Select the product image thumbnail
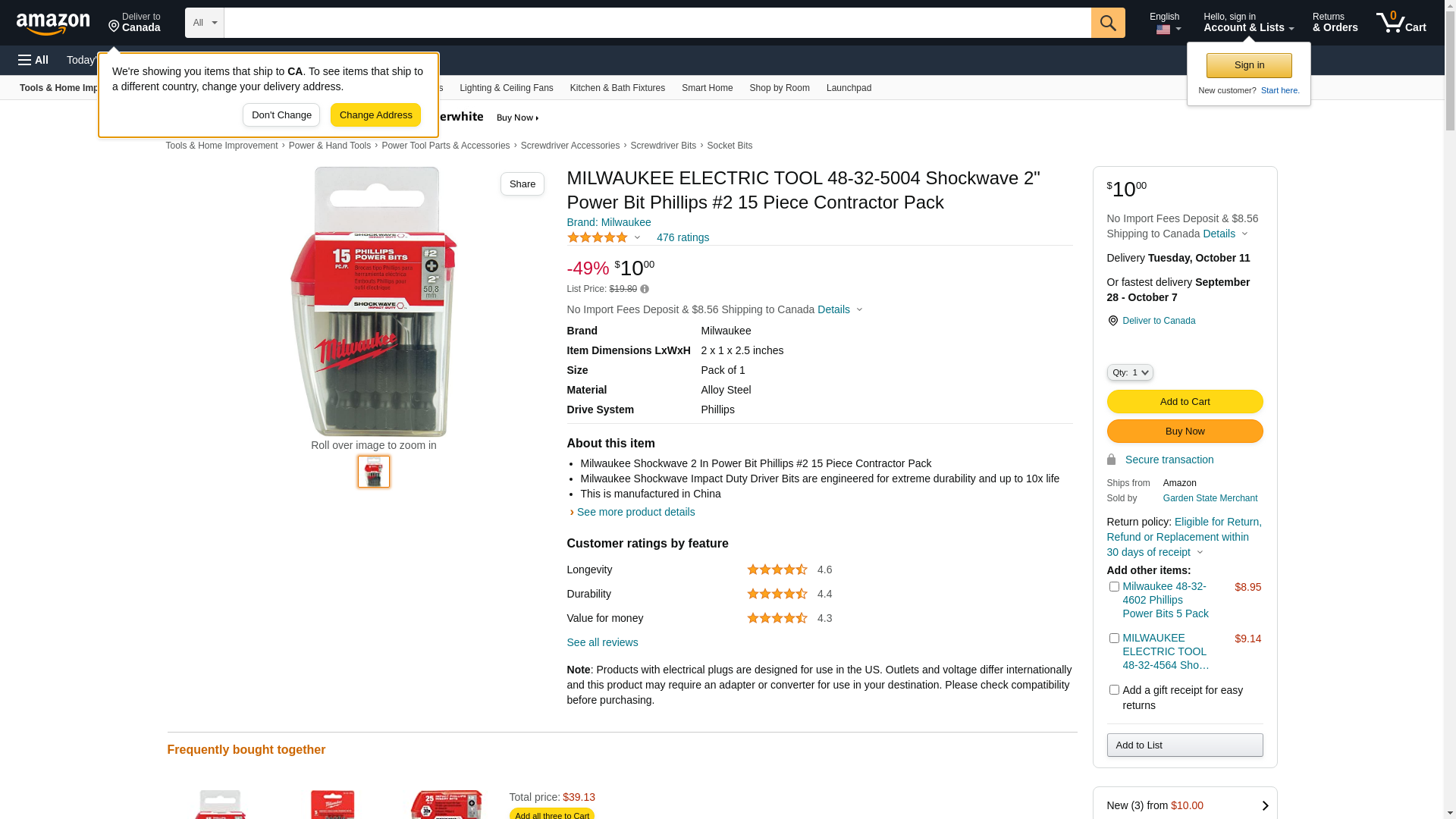The width and height of the screenshot is (1456, 819). (374, 472)
